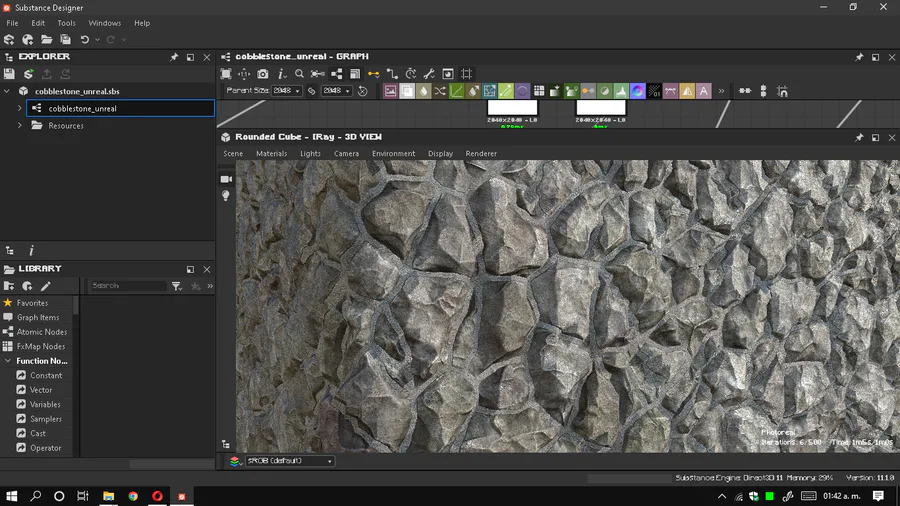Click the Library search field
The height and width of the screenshot is (506, 900).
127,286
